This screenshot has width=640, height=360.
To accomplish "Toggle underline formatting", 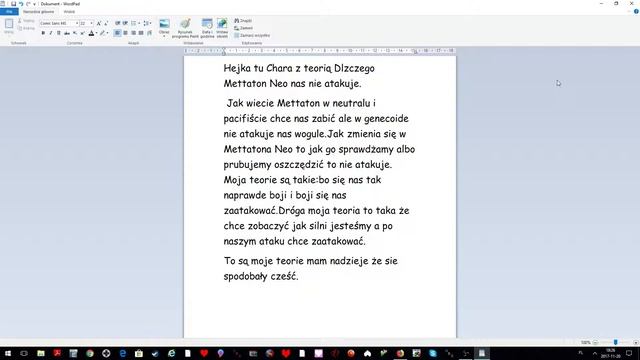I will click(59, 33).
